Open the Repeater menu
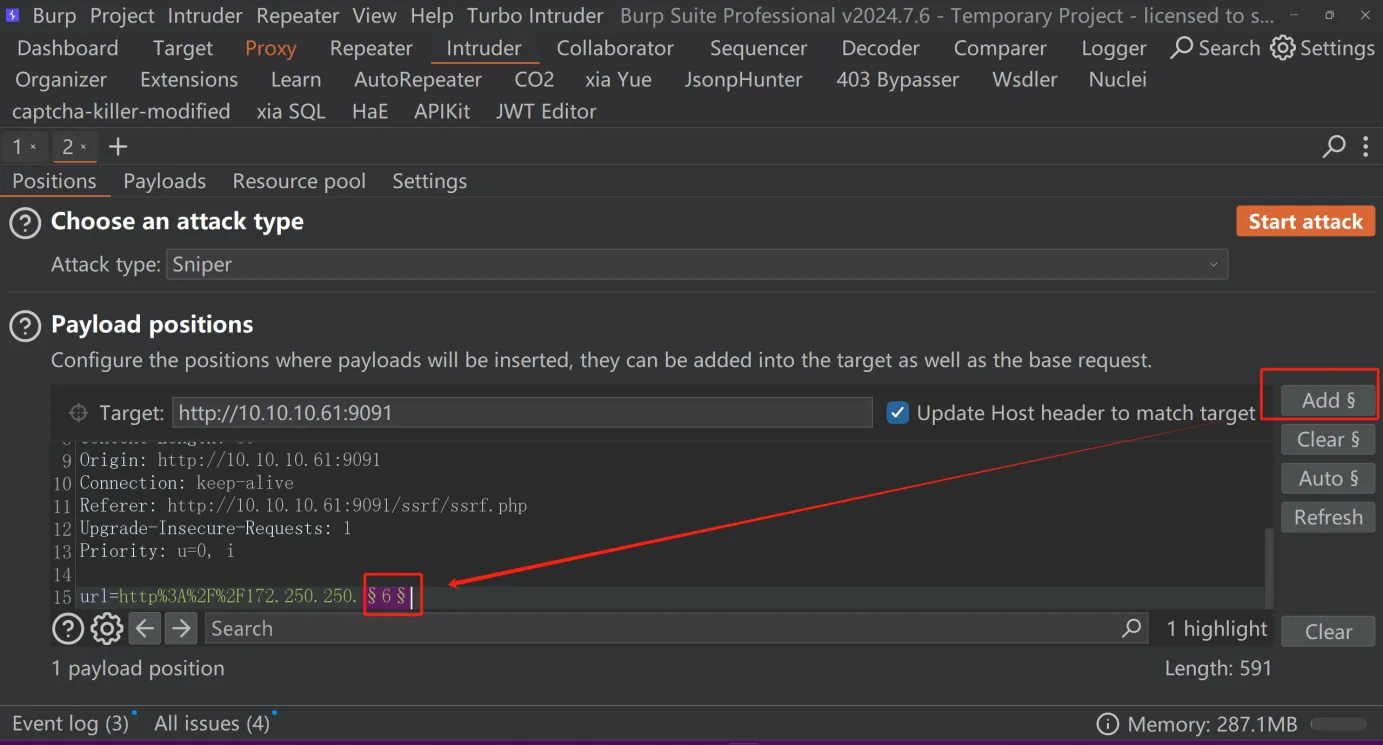This screenshot has height=745, width=1383. [298, 16]
